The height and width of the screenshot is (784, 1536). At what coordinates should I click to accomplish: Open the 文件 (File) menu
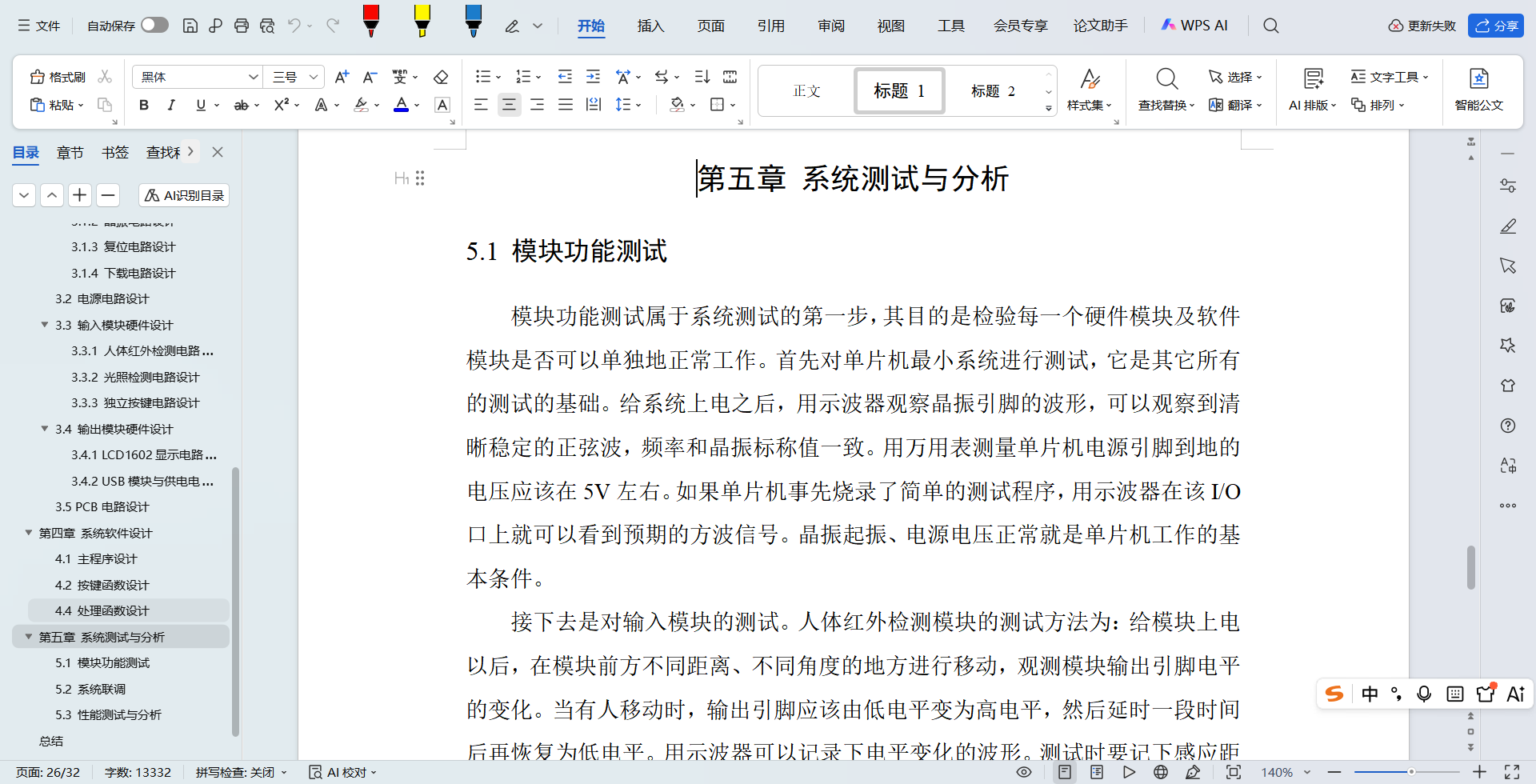click(39, 26)
